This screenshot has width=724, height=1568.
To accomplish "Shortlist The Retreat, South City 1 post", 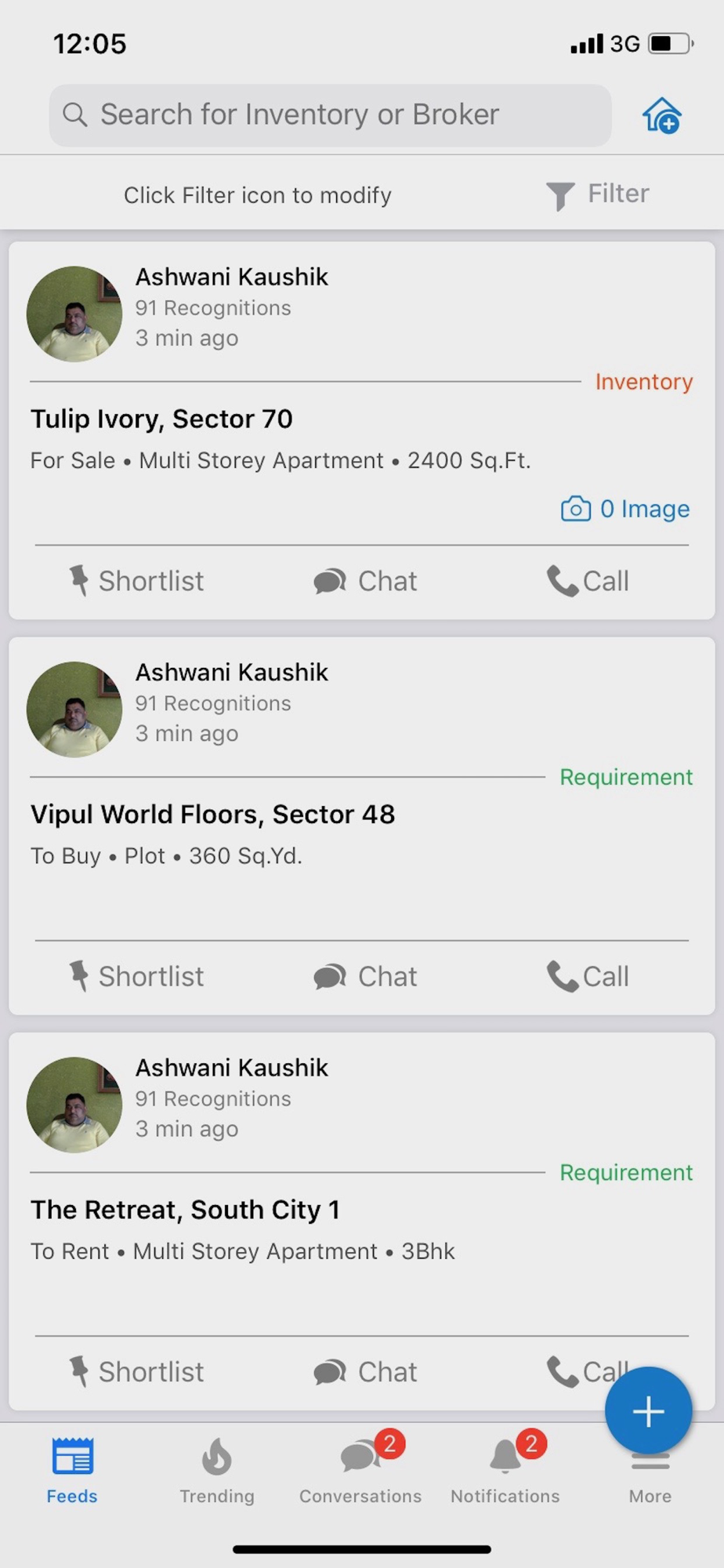I will pyautogui.click(x=136, y=1371).
